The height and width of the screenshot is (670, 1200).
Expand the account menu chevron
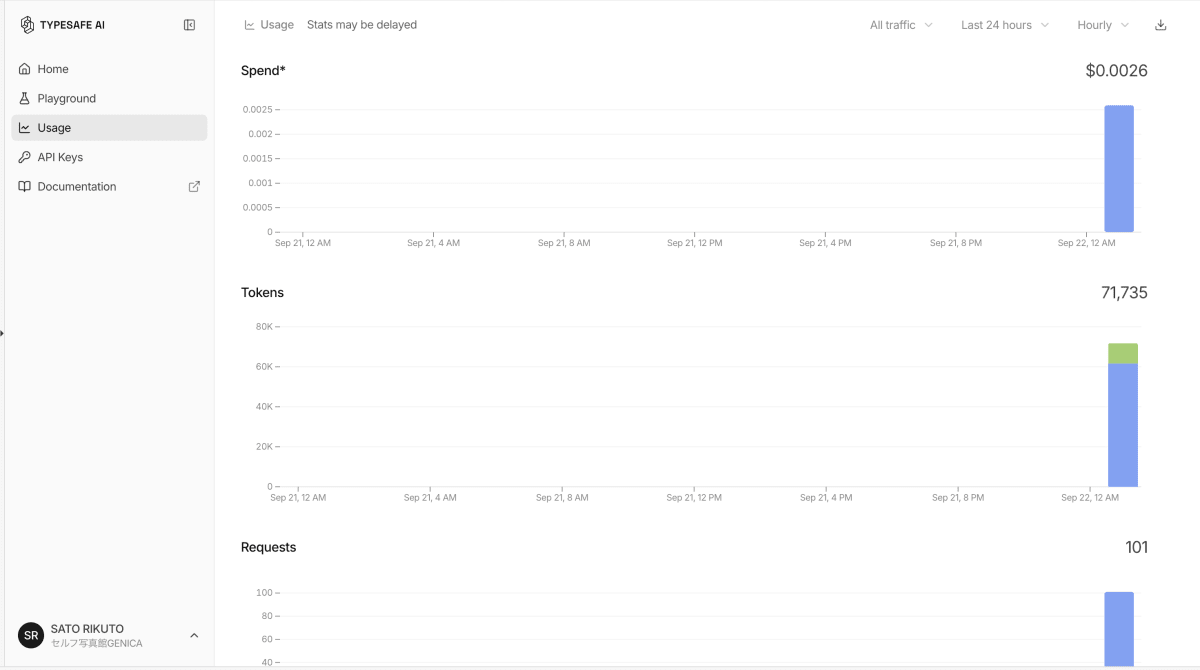click(194, 636)
